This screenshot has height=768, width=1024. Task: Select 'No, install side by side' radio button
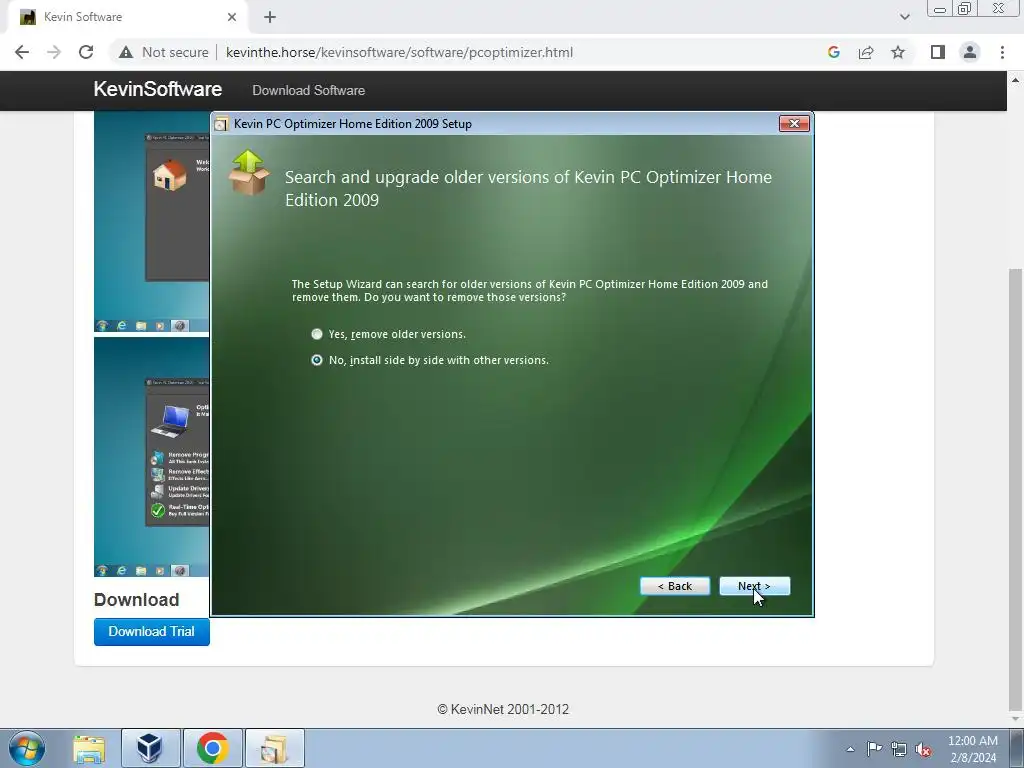pos(317,360)
